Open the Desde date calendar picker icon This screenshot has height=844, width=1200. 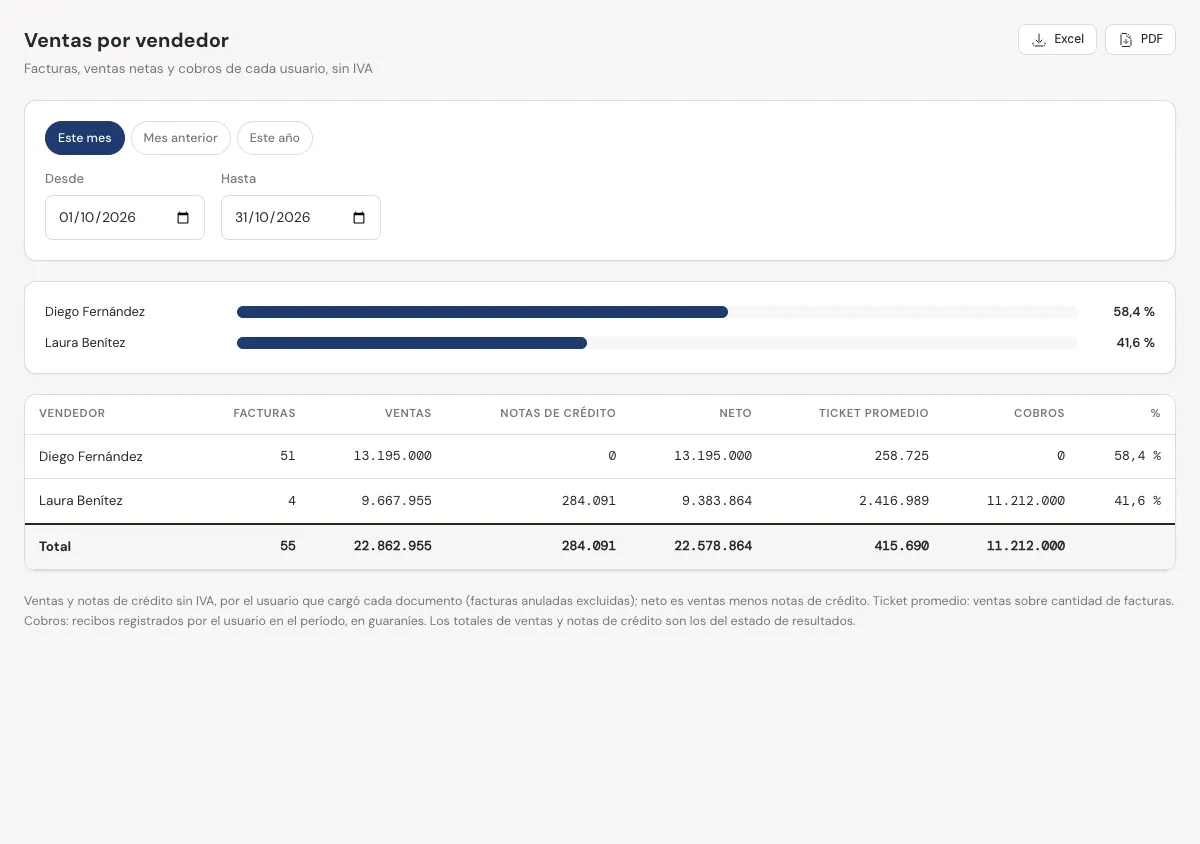click(x=183, y=218)
